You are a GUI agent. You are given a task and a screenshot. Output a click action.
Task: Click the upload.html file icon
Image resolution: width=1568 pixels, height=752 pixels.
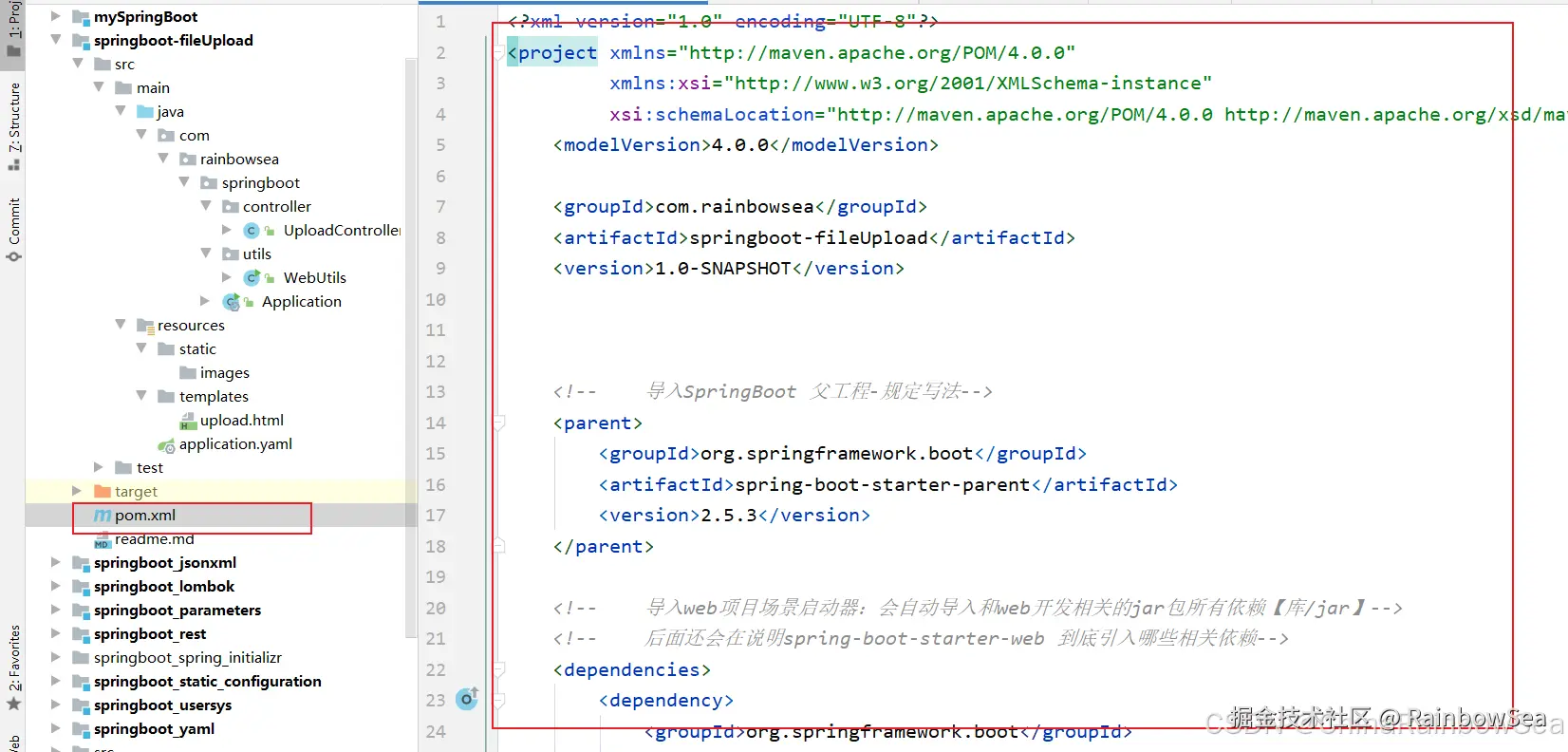coord(188,421)
